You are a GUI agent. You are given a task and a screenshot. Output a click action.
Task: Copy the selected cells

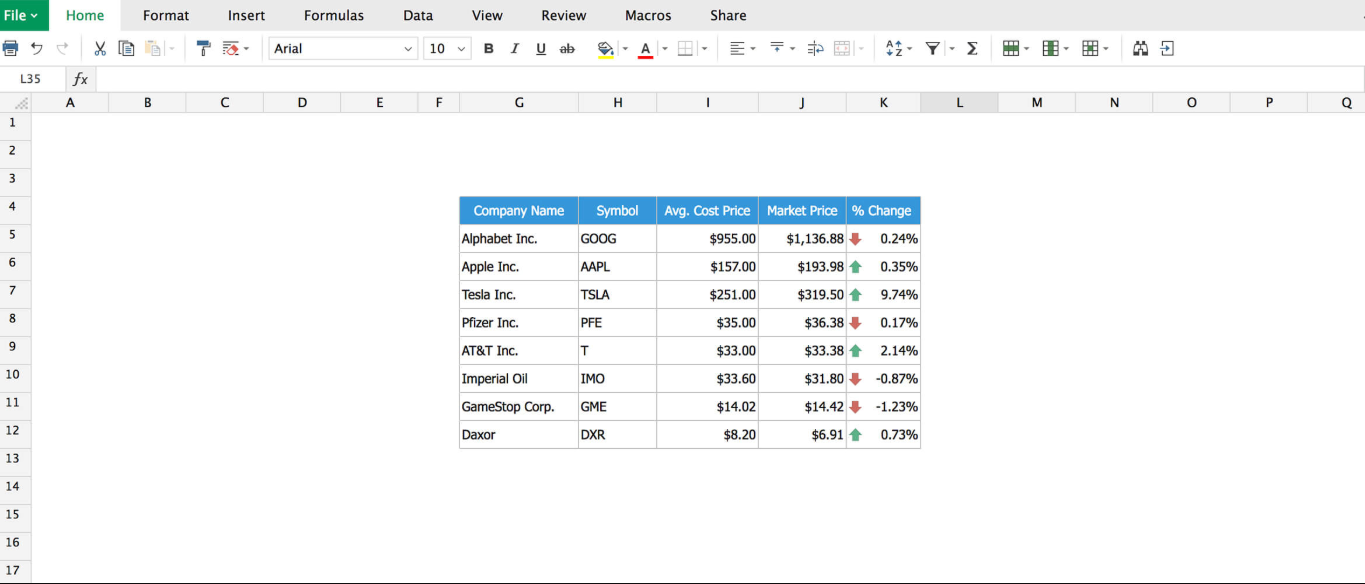click(126, 47)
